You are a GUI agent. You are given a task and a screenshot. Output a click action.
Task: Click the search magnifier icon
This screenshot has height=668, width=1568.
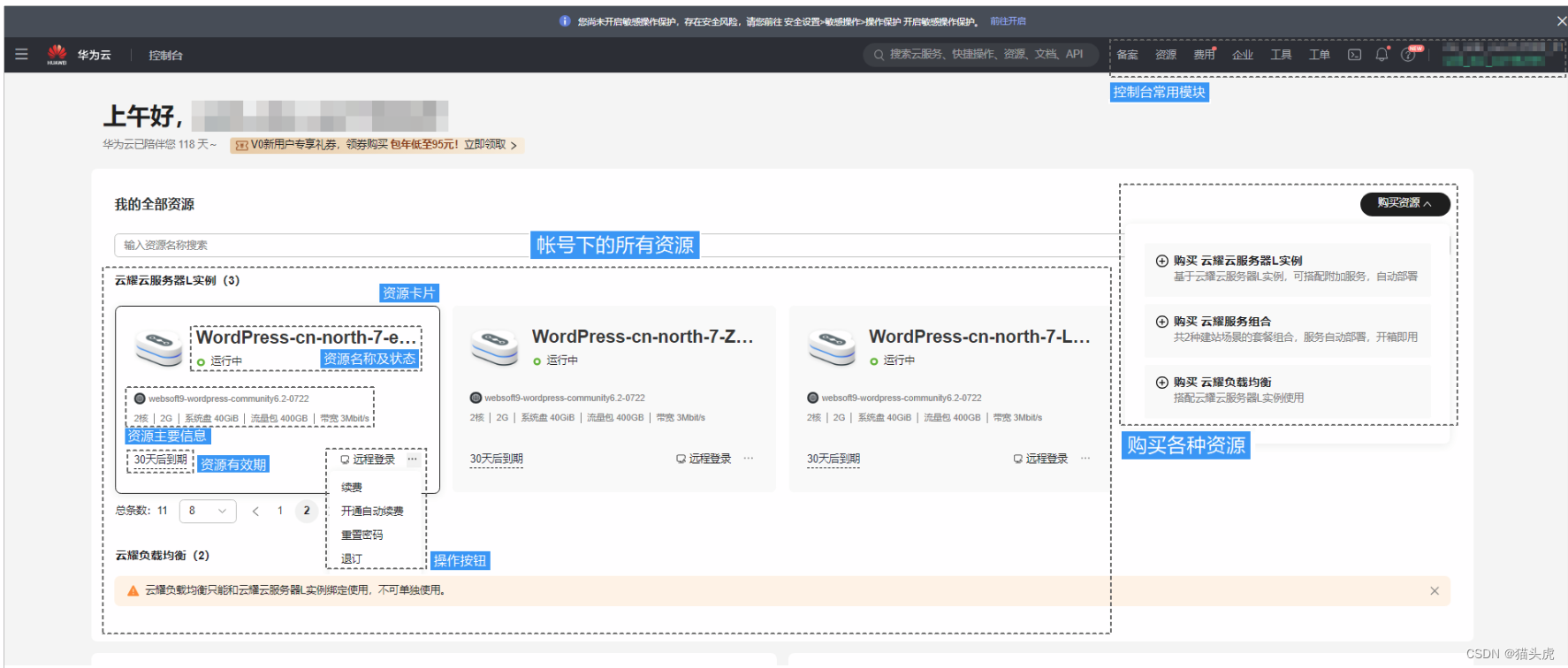tap(879, 55)
